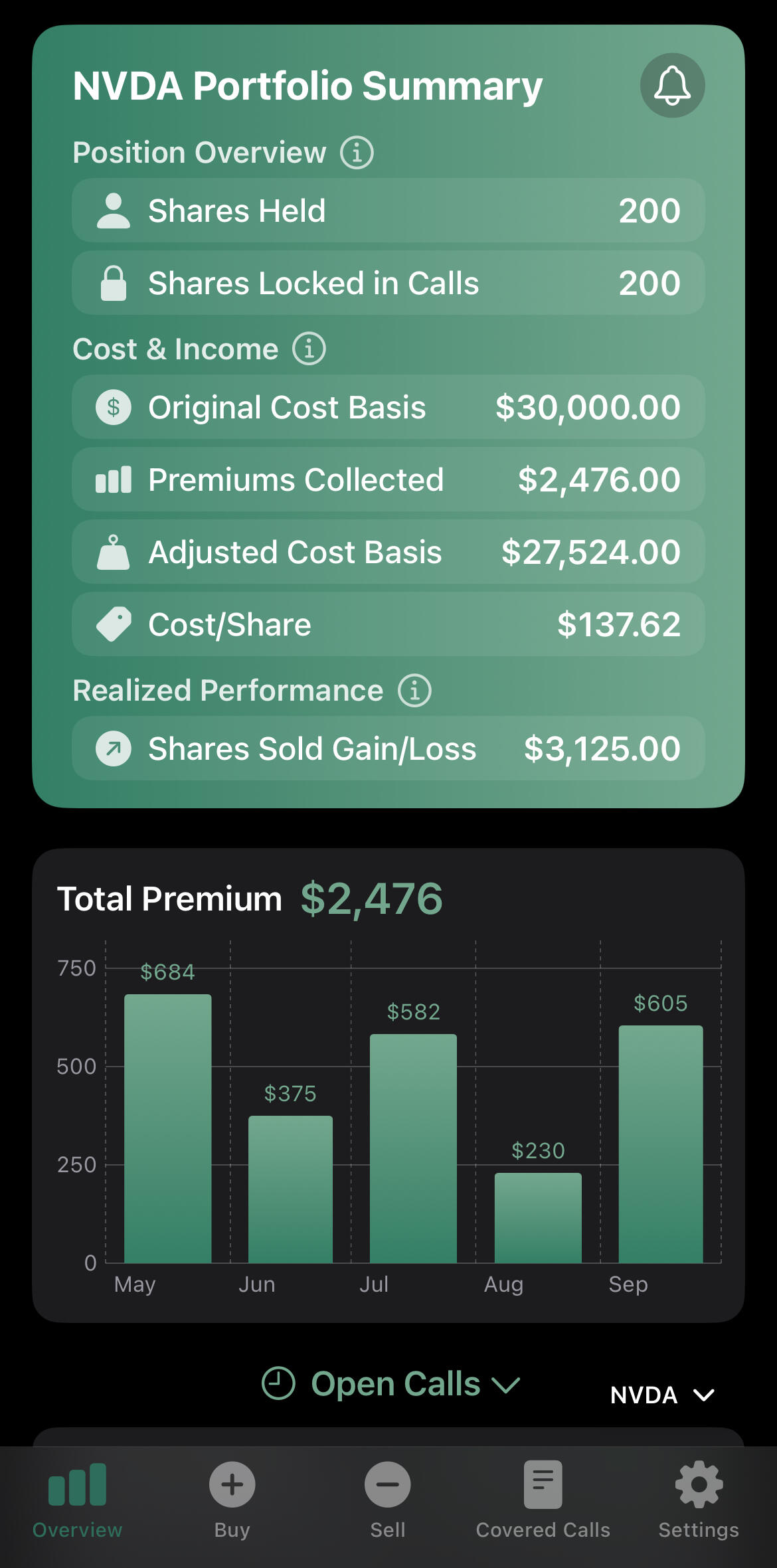Open Realized Performance info icon
Image resolution: width=777 pixels, height=1568 pixels.
click(x=414, y=691)
